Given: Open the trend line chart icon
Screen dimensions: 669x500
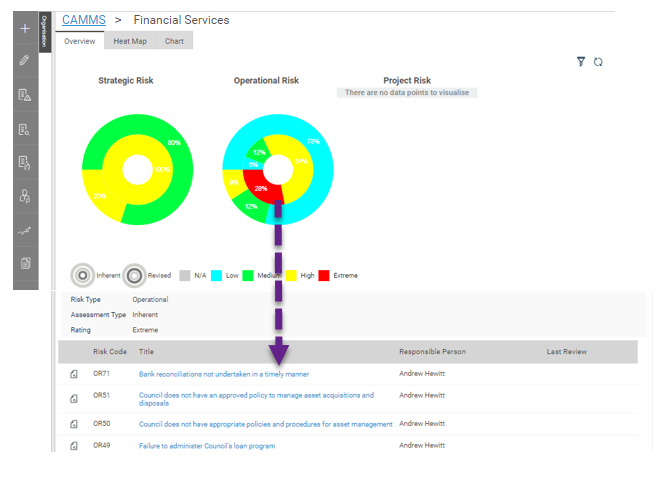Looking at the screenshot, I should coord(24,231).
